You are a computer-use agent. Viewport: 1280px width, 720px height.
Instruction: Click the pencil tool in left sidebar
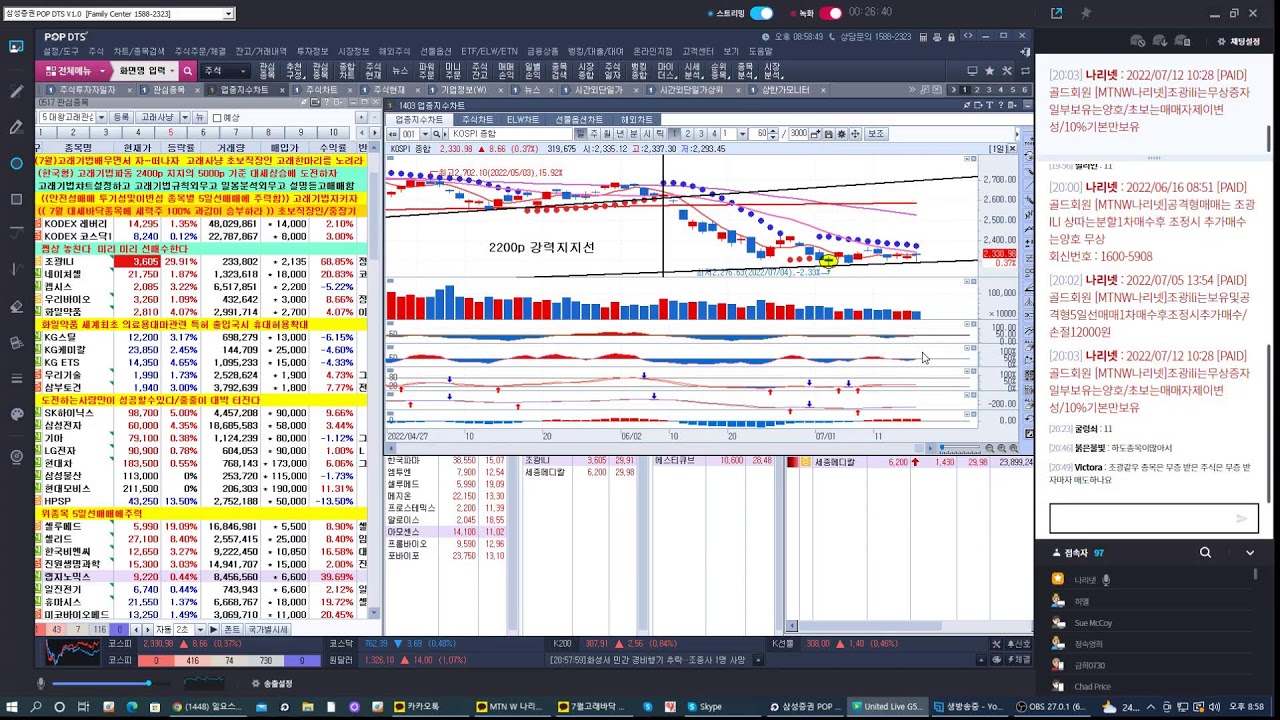[x=16, y=127]
